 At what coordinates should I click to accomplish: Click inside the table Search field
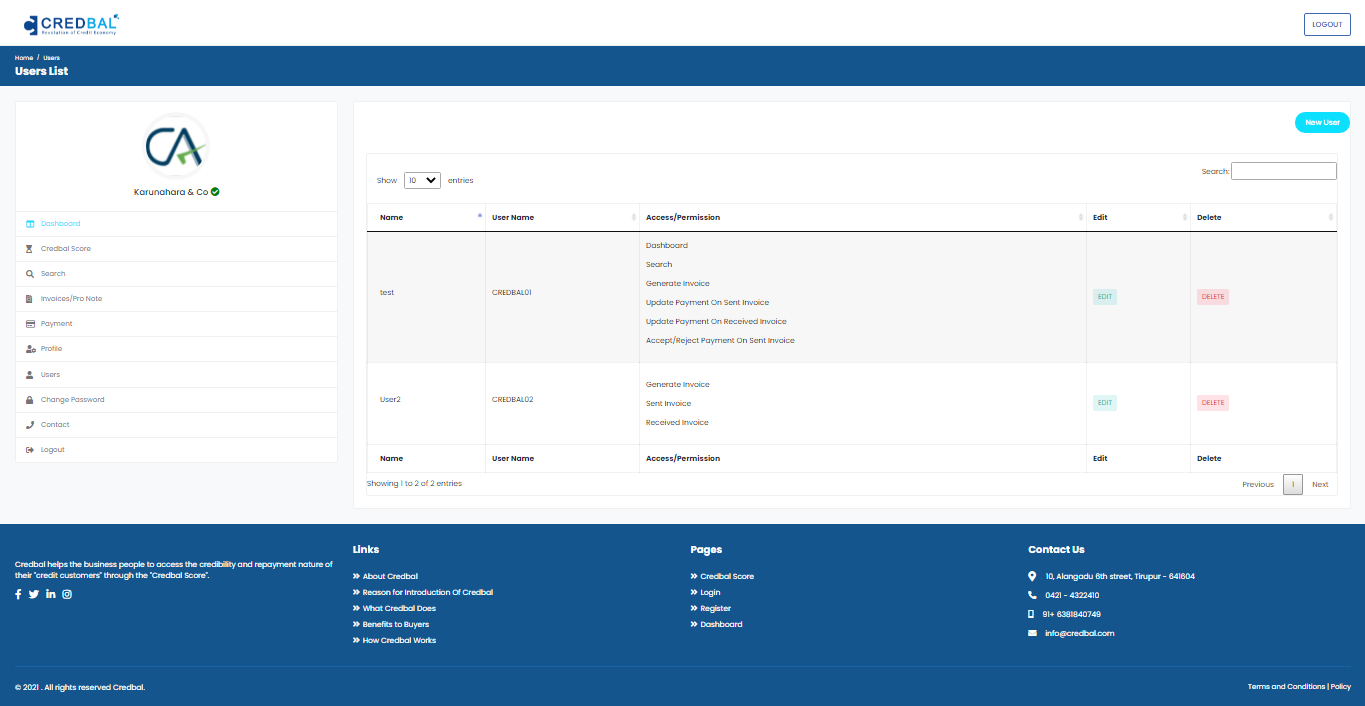(1284, 171)
